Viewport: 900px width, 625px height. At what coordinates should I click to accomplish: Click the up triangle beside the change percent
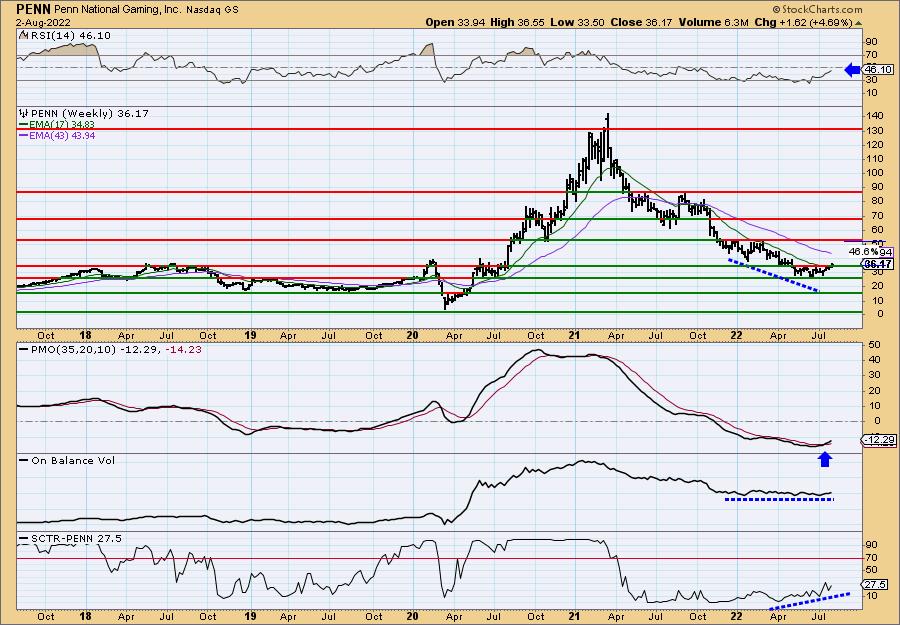pyautogui.click(x=859, y=23)
